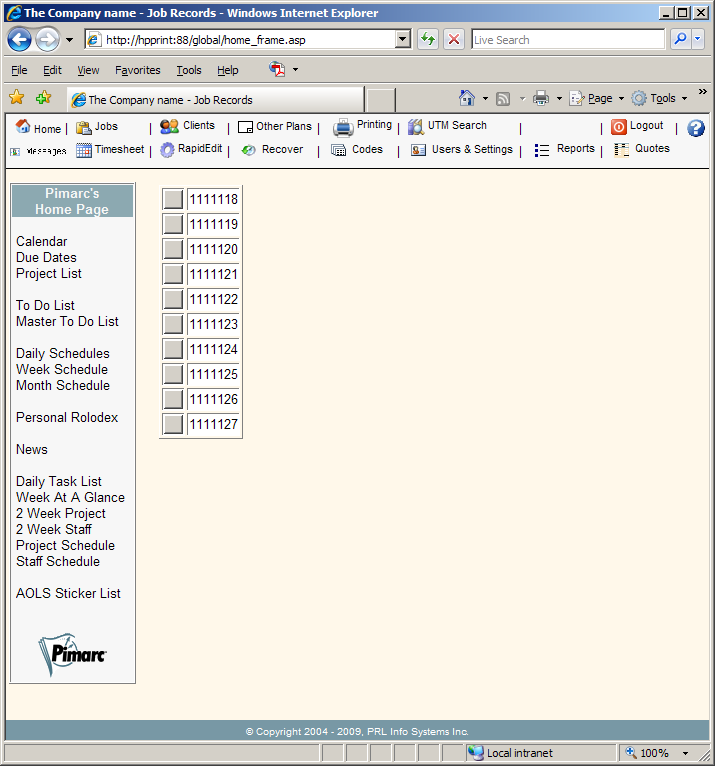
Task: Open the Edit menu
Action: coord(52,70)
